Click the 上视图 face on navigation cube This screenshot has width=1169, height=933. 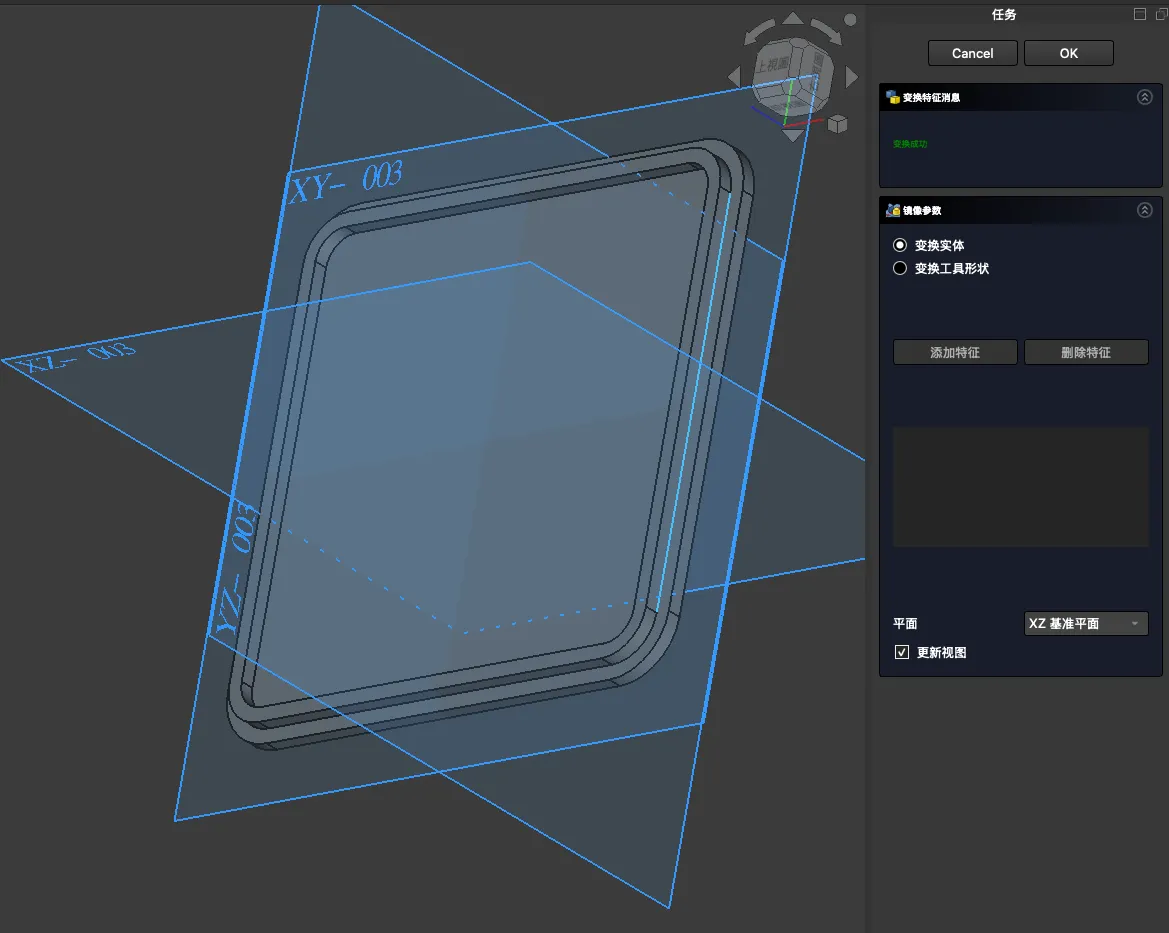[x=772, y=66]
